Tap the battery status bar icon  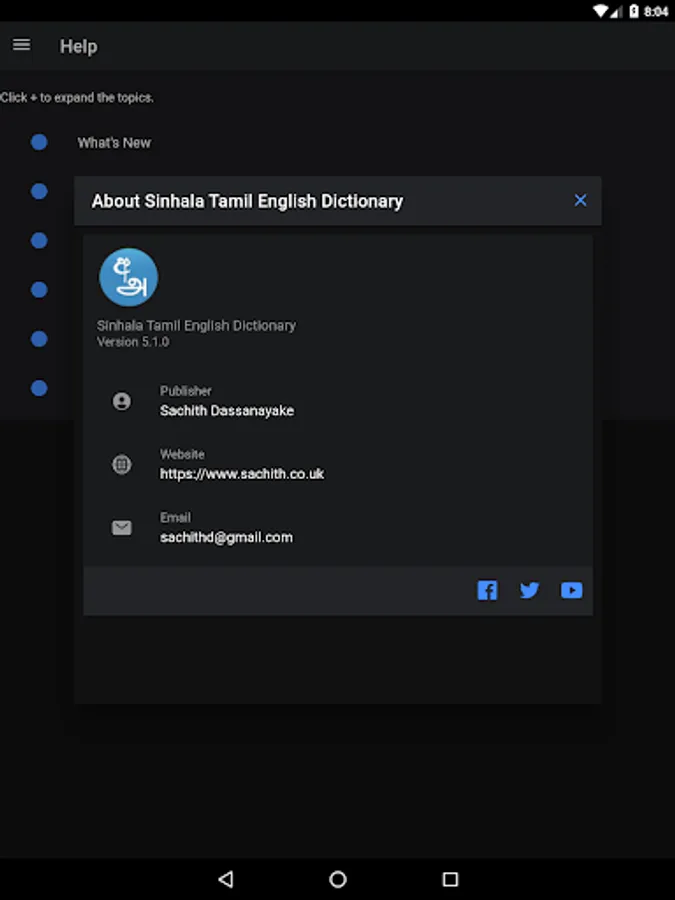pos(634,11)
